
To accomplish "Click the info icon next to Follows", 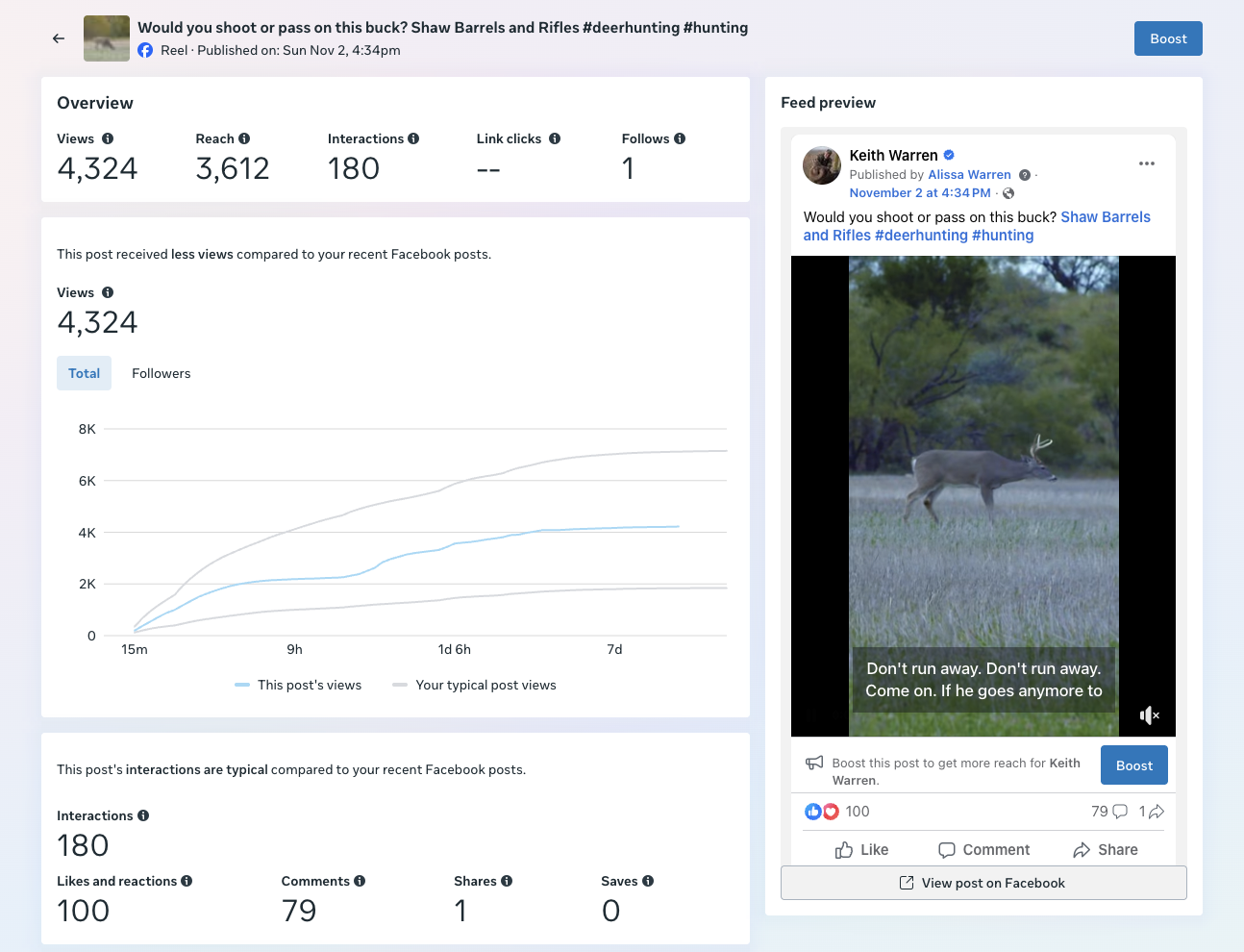I will pos(680,138).
